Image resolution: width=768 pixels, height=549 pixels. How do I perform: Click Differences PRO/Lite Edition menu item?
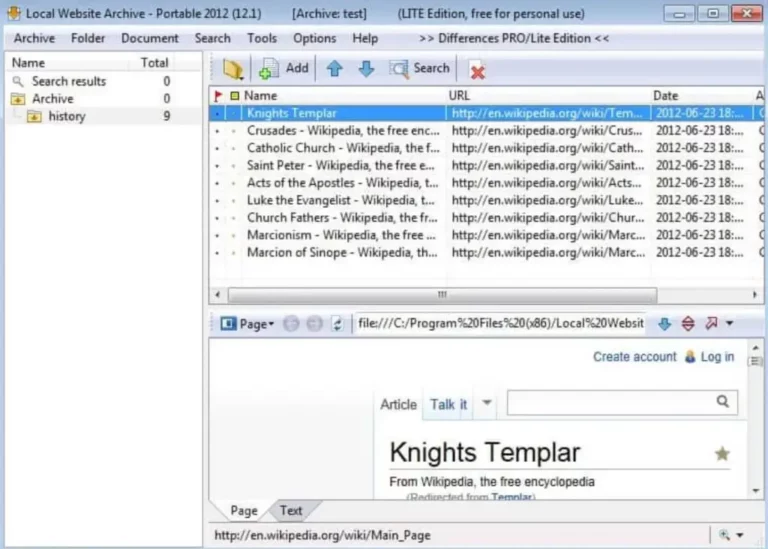point(514,38)
